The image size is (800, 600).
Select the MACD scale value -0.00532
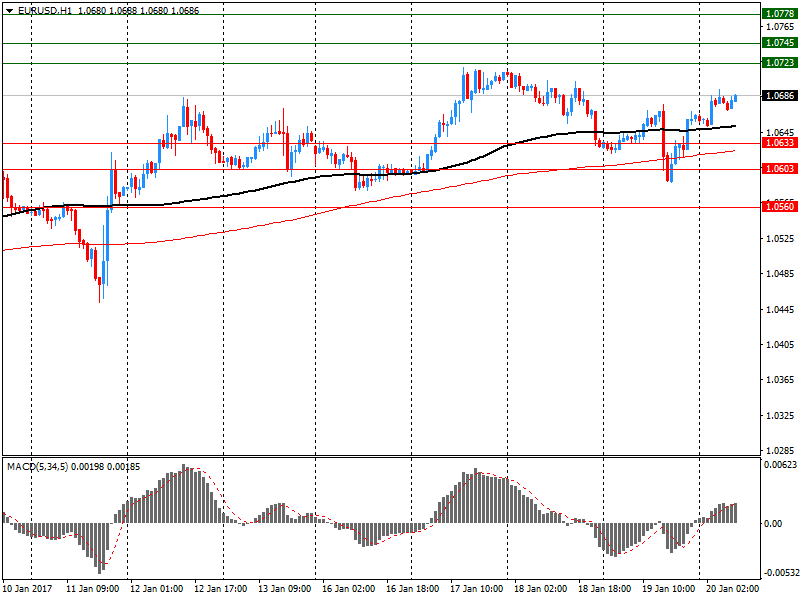click(781, 573)
